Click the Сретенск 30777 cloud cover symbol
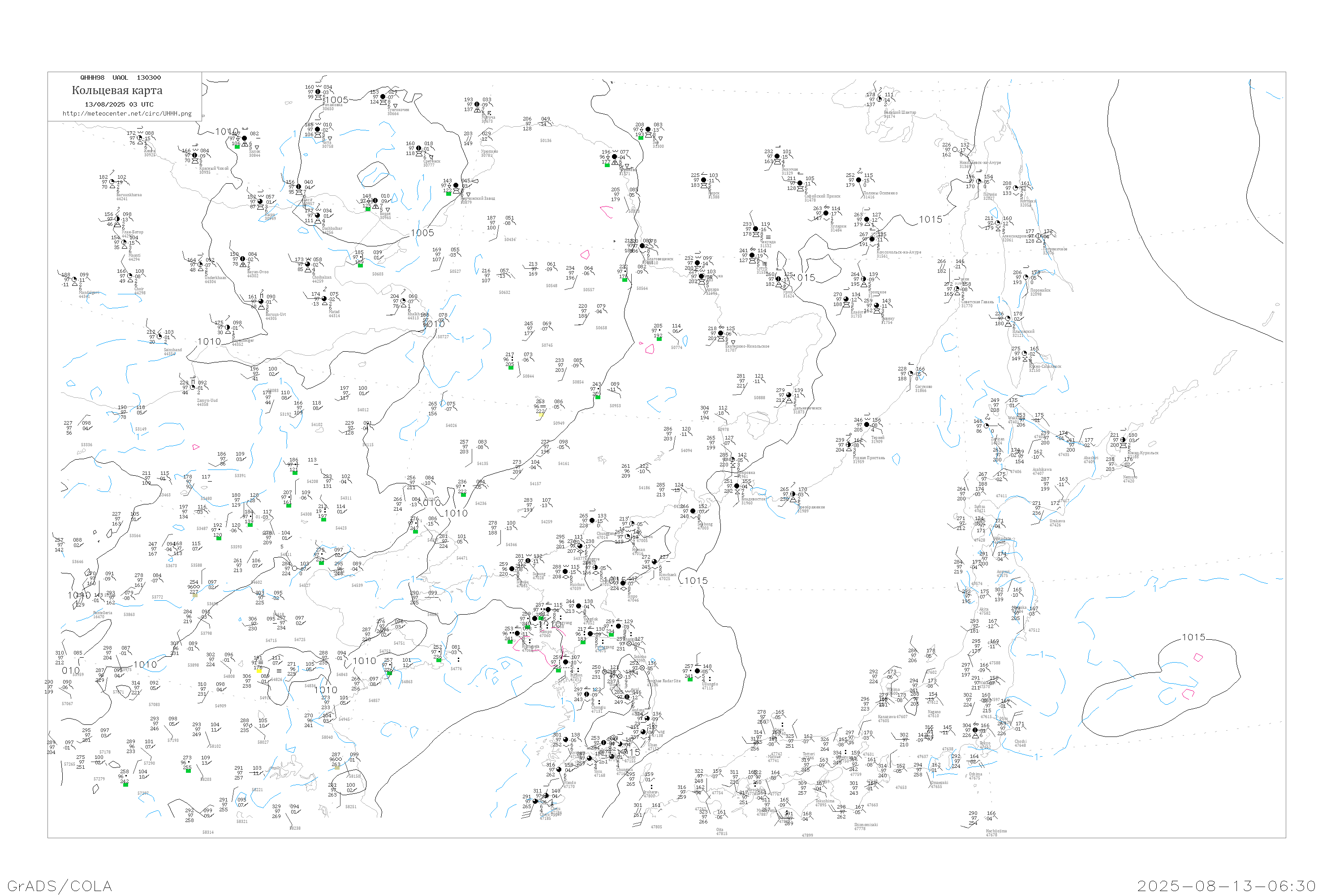 pyautogui.click(x=418, y=149)
